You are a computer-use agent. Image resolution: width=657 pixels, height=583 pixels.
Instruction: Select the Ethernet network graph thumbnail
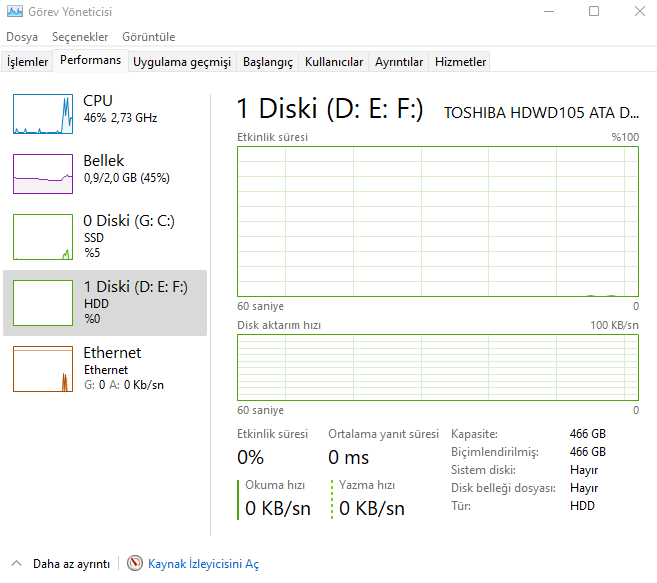click(43, 368)
